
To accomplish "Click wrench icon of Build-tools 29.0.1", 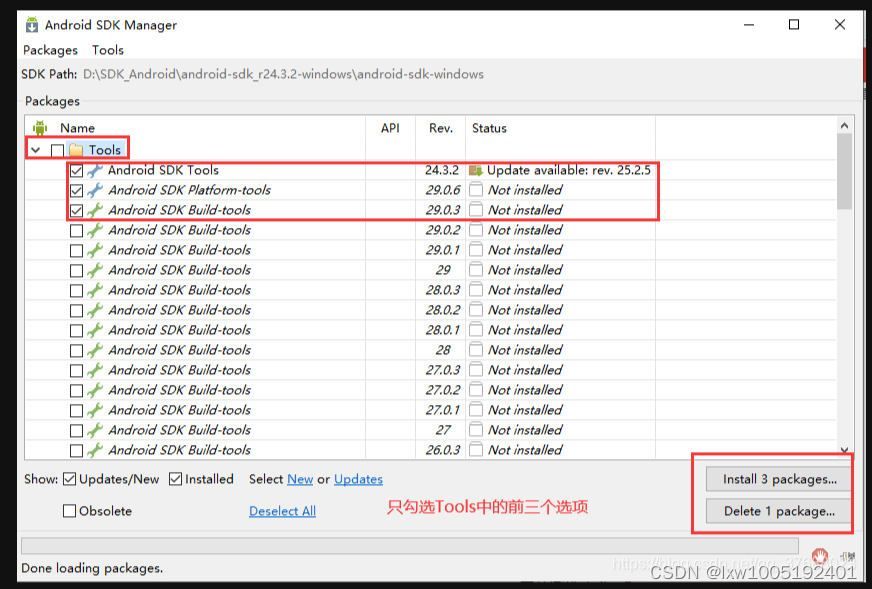I will pos(95,250).
